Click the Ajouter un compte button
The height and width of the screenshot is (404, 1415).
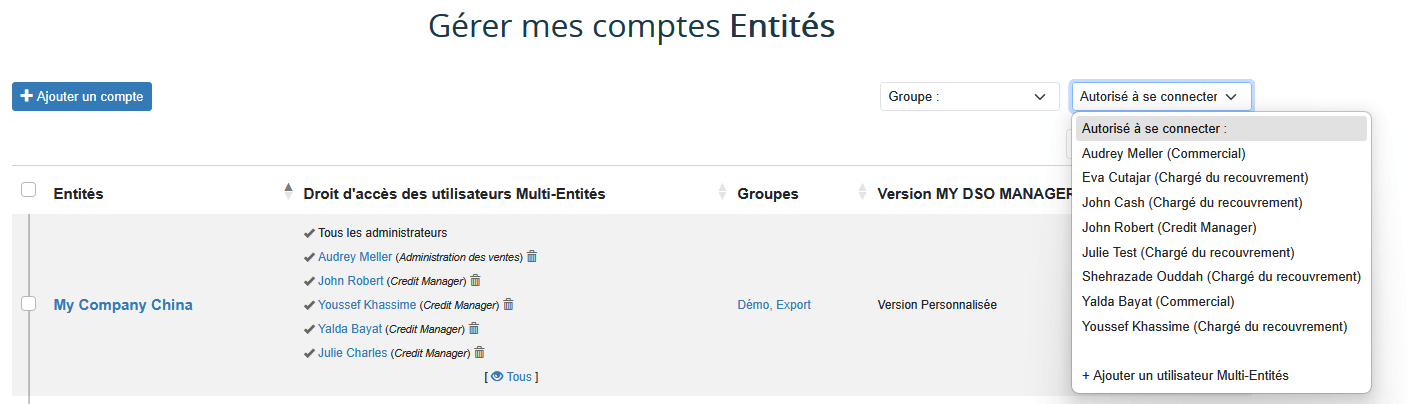coord(82,97)
